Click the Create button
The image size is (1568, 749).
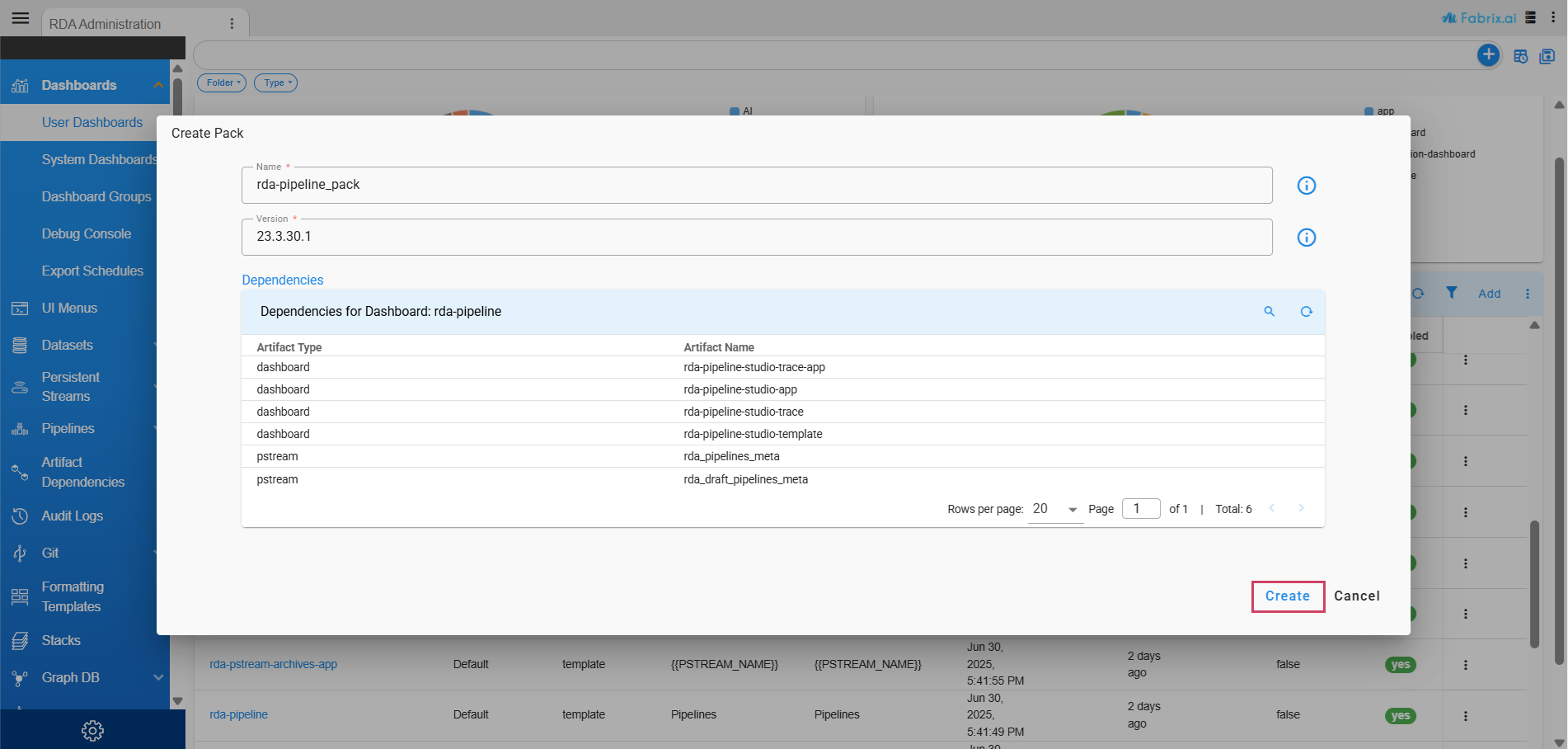[1287, 596]
